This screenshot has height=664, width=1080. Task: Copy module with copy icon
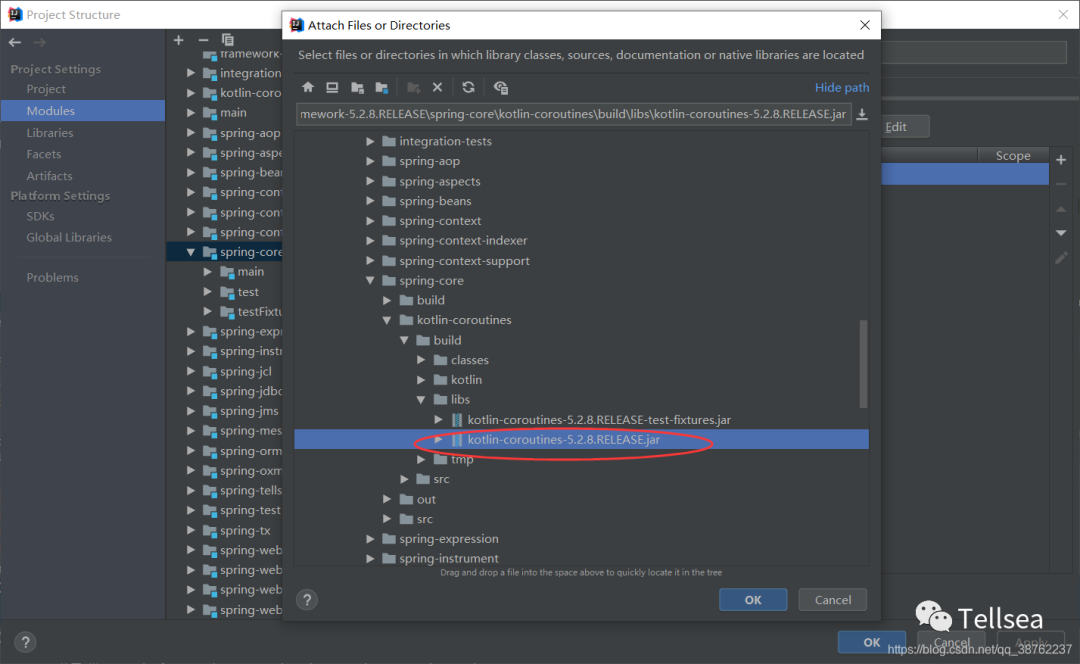click(x=228, y=40)
